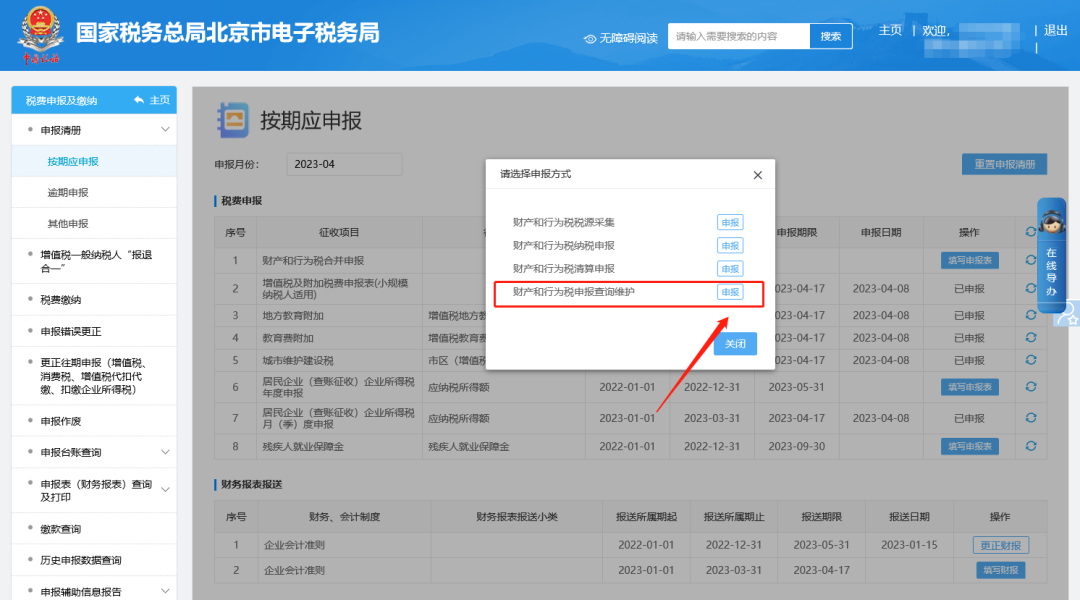This screenshot has height=600, width=1080.
Task: Click the 重置申报清册 button
Action: [x=1004, y=164]
